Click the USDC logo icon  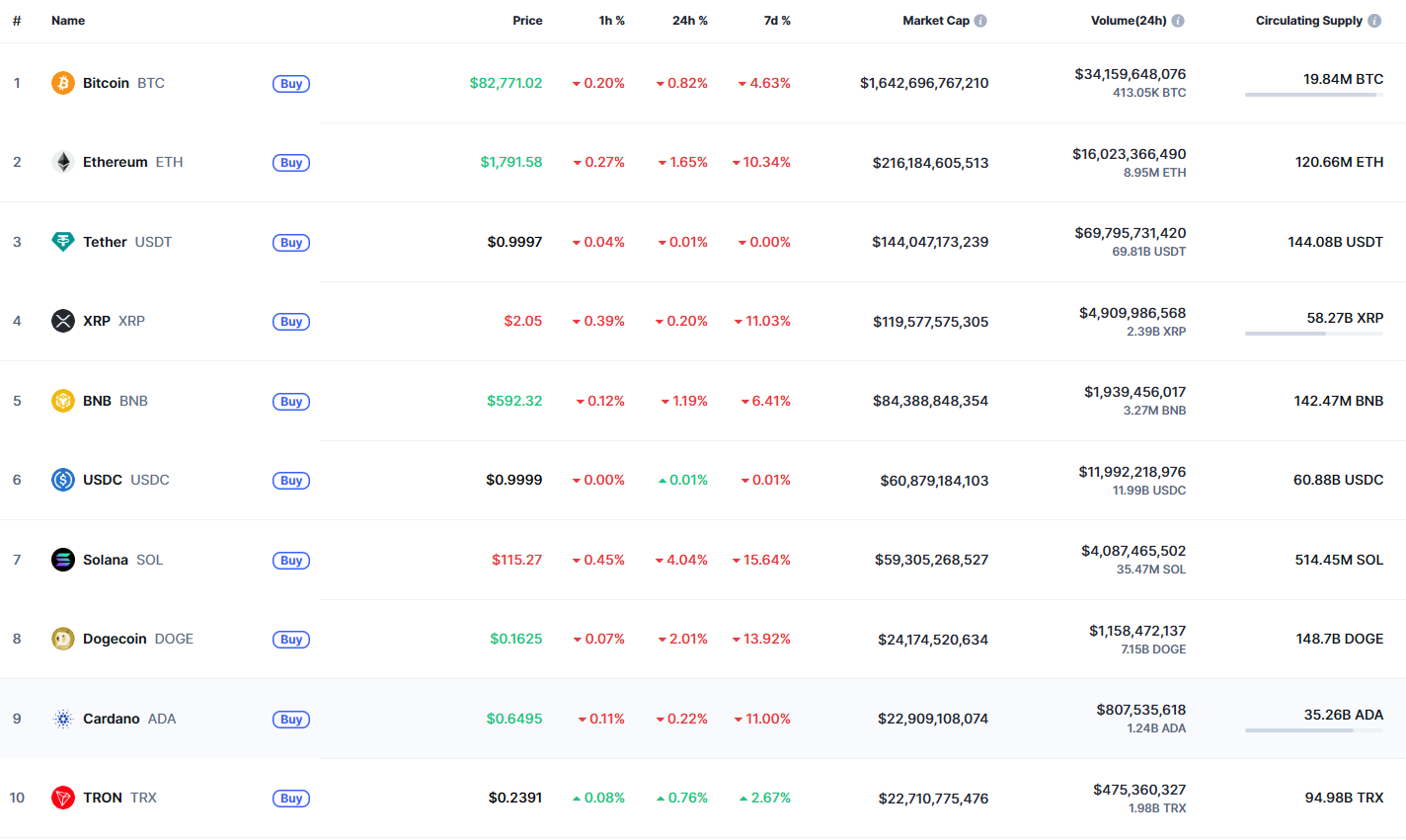tap(63, 480)
